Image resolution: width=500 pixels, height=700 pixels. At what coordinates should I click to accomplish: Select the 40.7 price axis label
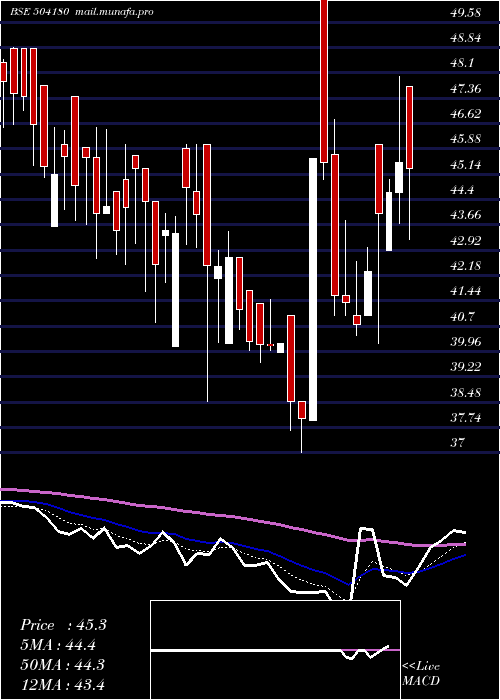[462, 317]
